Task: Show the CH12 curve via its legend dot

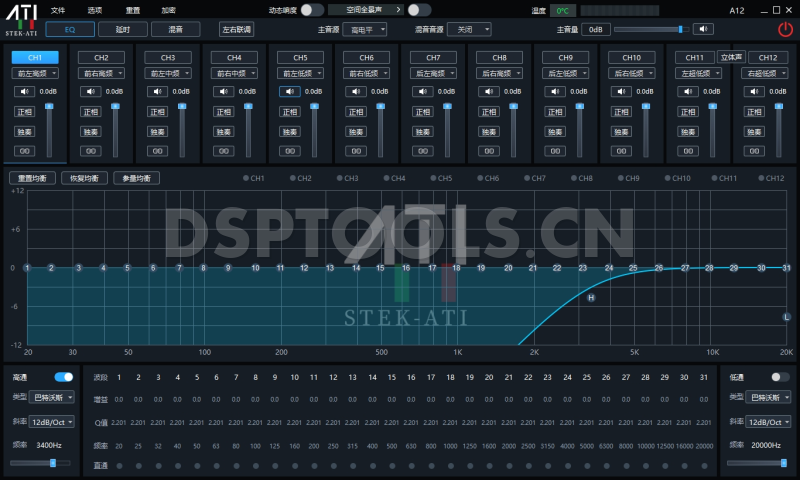Action: point(761,178)
